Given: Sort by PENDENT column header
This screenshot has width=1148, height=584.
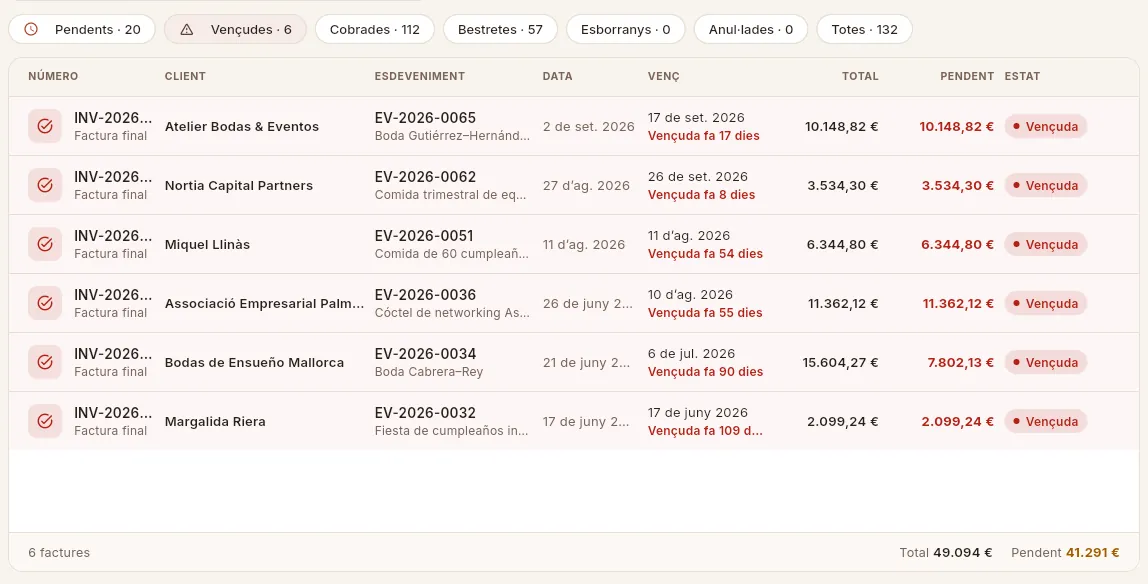Looking at the screenshot, I should (x=967, y=76).
